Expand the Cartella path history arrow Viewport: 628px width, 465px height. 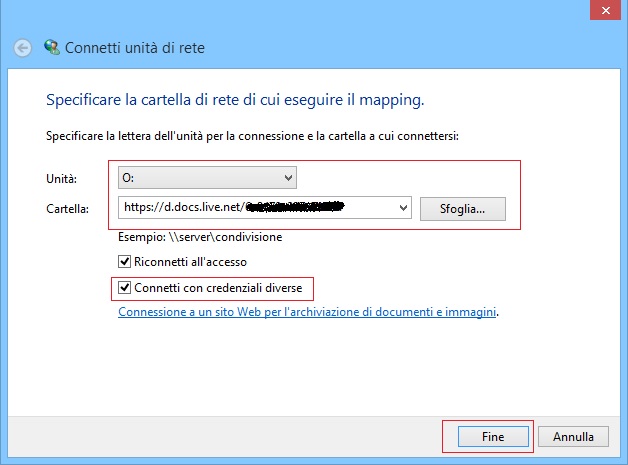click(403, 207)
